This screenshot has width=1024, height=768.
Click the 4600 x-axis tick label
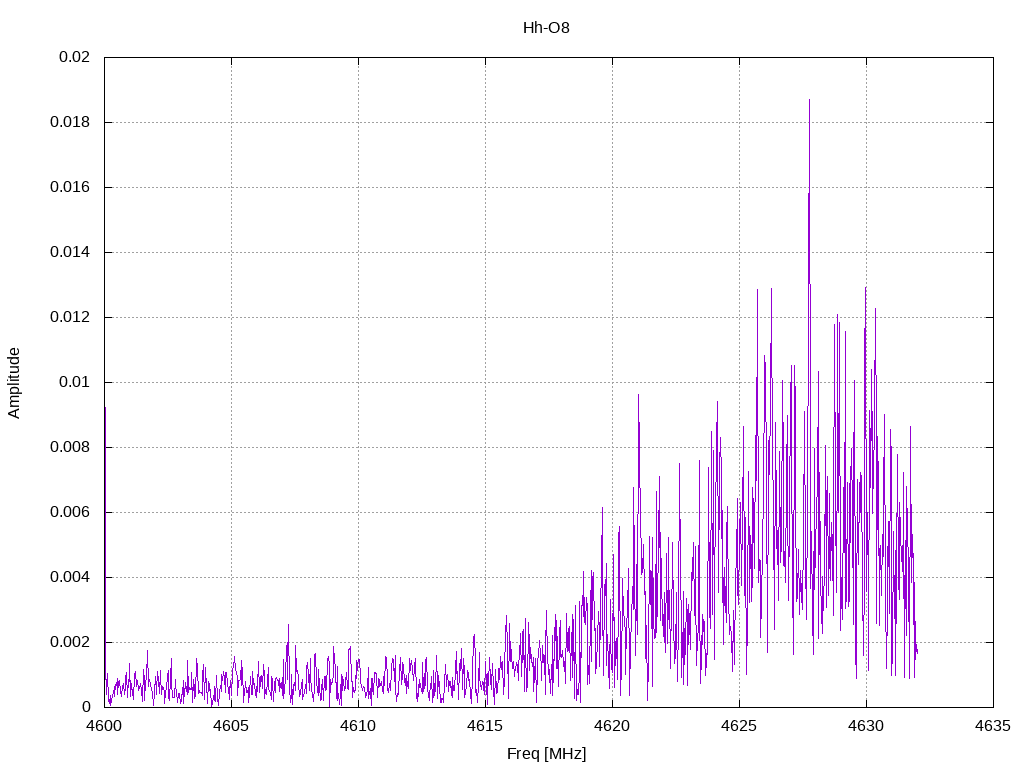coord(104,726)
